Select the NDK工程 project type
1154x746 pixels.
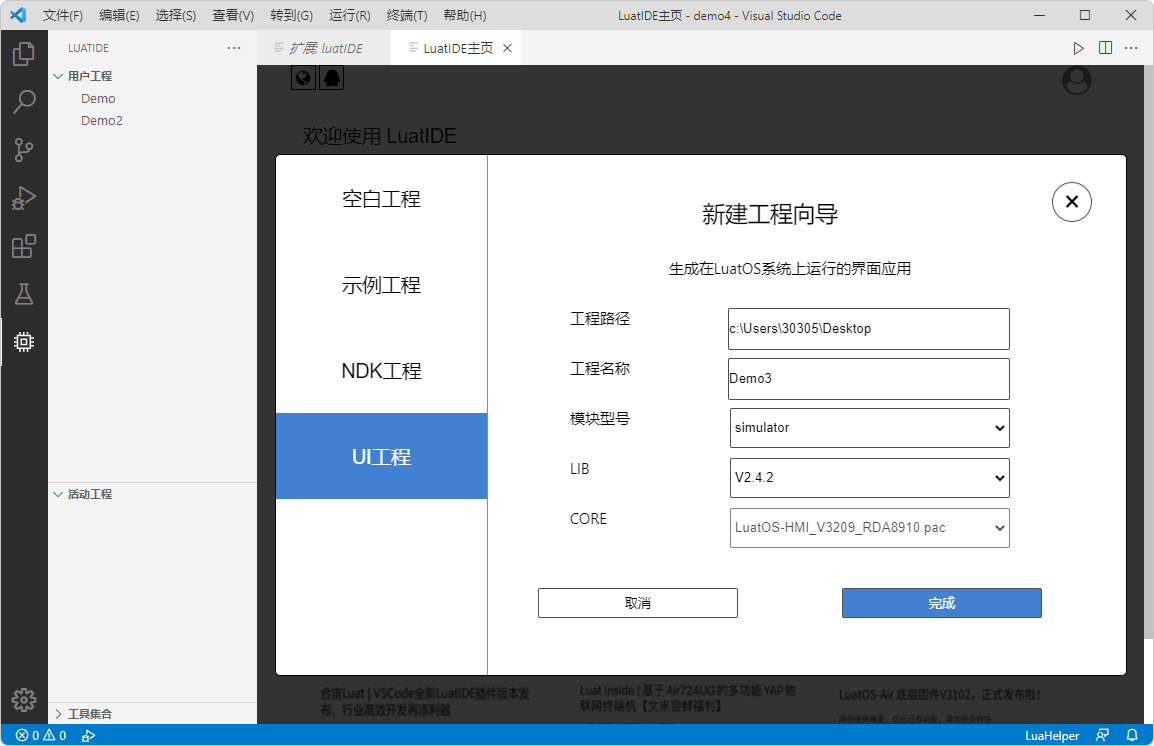(381, 371)
